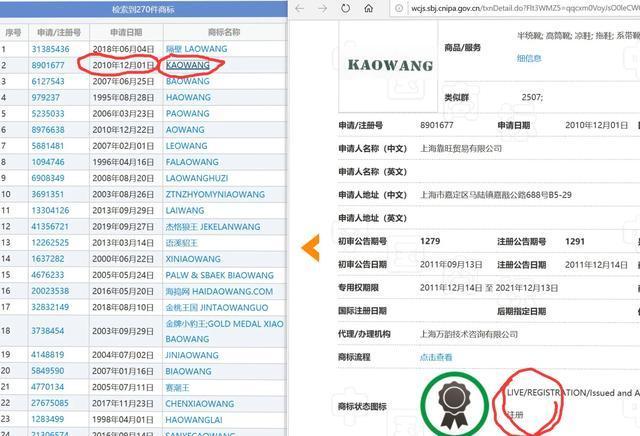The image size is (640, 436).
Task: Open the HAIDAOWANG.COM trademark link
Action: [x=219, y=291]
